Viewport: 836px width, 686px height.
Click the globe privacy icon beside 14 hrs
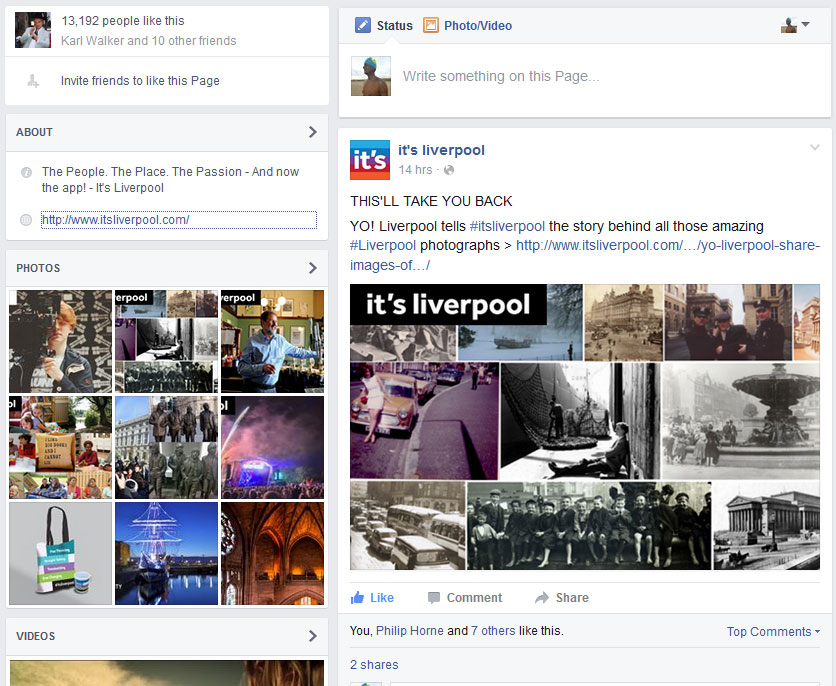449,171
